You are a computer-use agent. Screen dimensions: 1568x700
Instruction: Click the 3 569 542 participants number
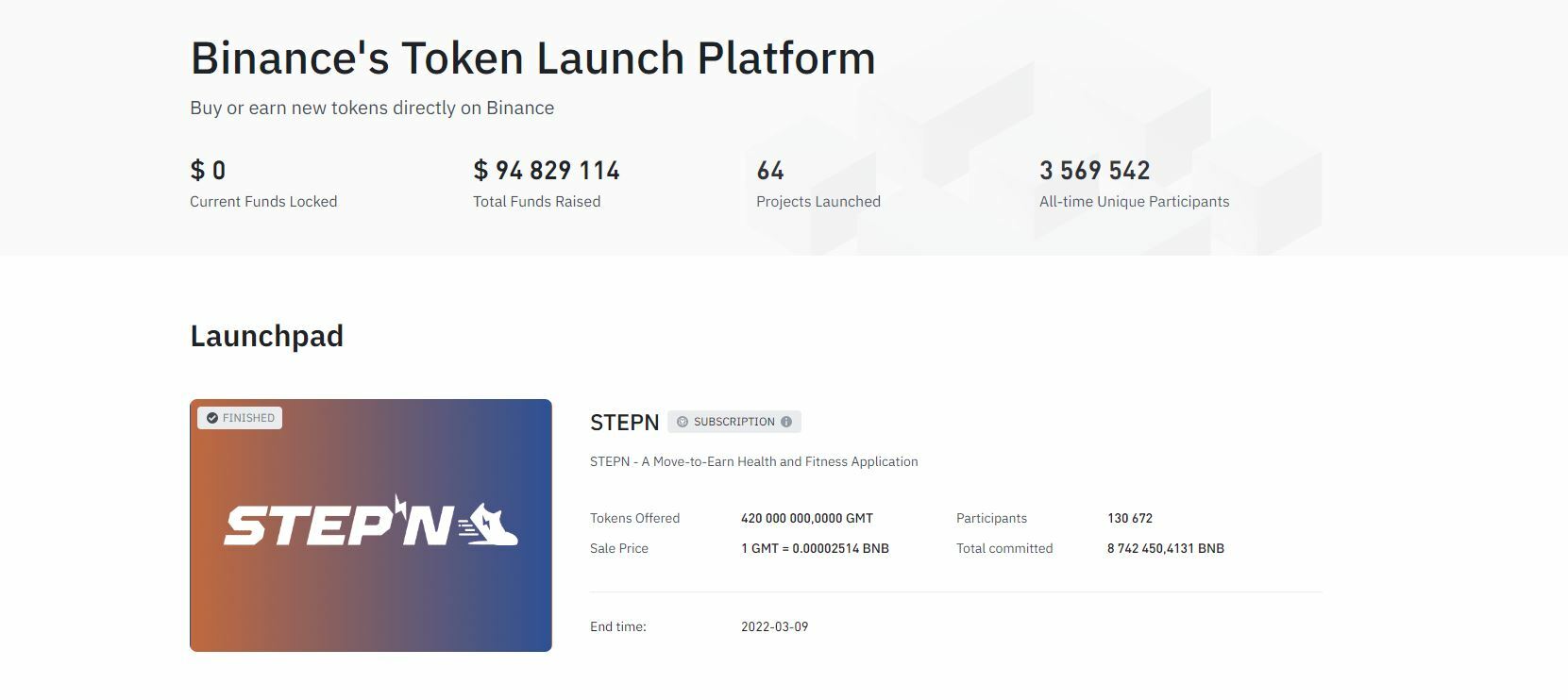[x=1095, y=171]
